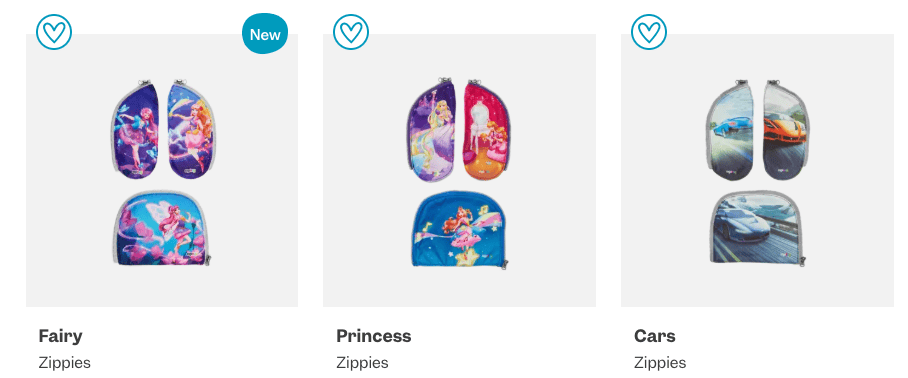View the Fairy left purple zippie patch
The image size is (908, 378).
(x=135, y=131)
